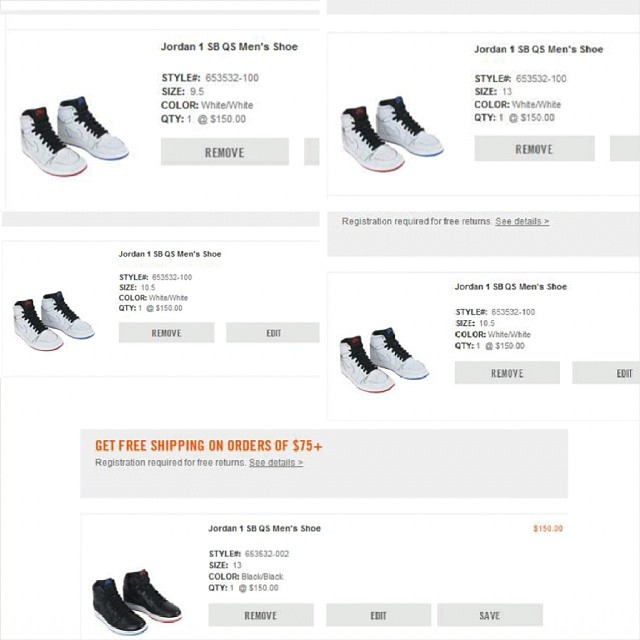The image size is (640, 640).
Task: Remove the Black/Black size 13 Jordan 1
Action: [261, 615]
